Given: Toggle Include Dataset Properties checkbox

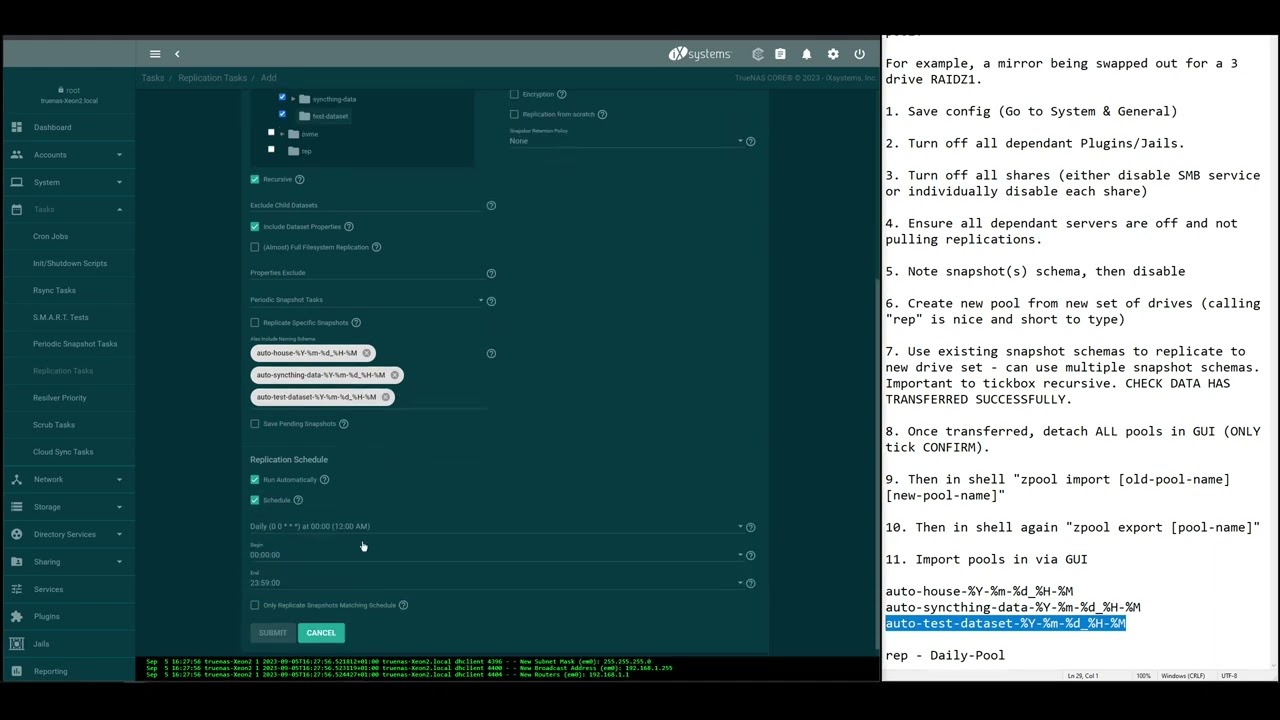Looking at the screenshot, I should point(255,227).
